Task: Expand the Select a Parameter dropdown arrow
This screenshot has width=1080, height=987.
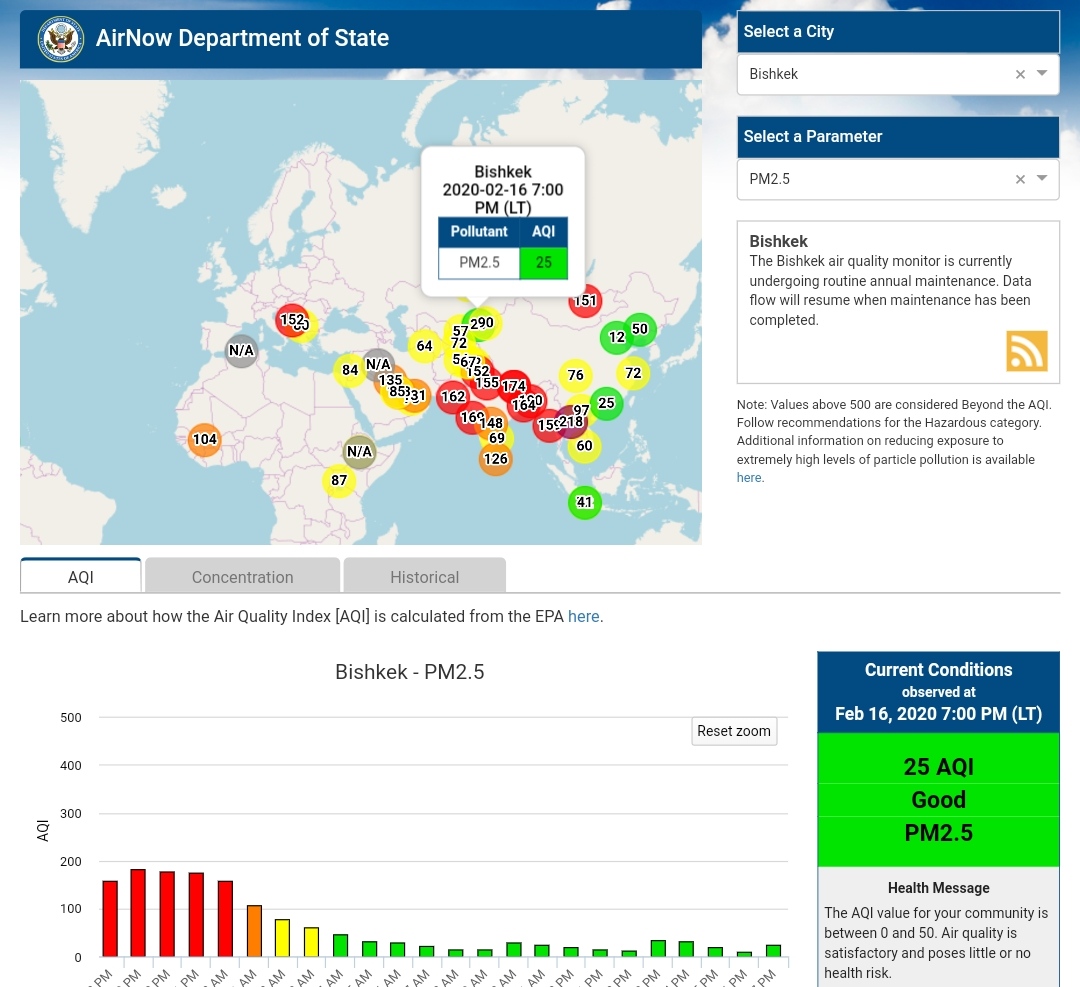Action: (1042, 179)
